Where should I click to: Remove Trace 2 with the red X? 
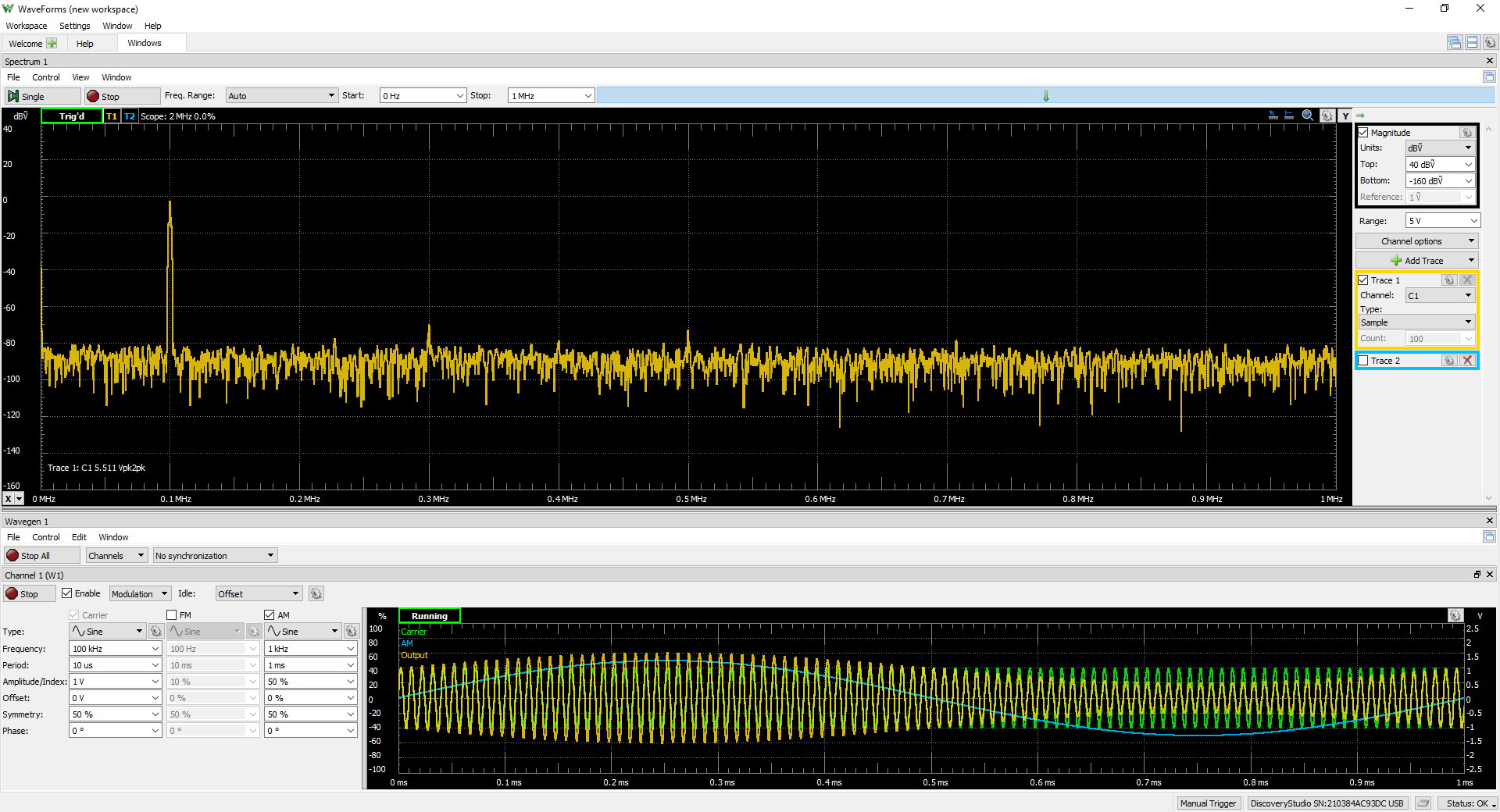pyautogui.click(x=1467, y=361)
